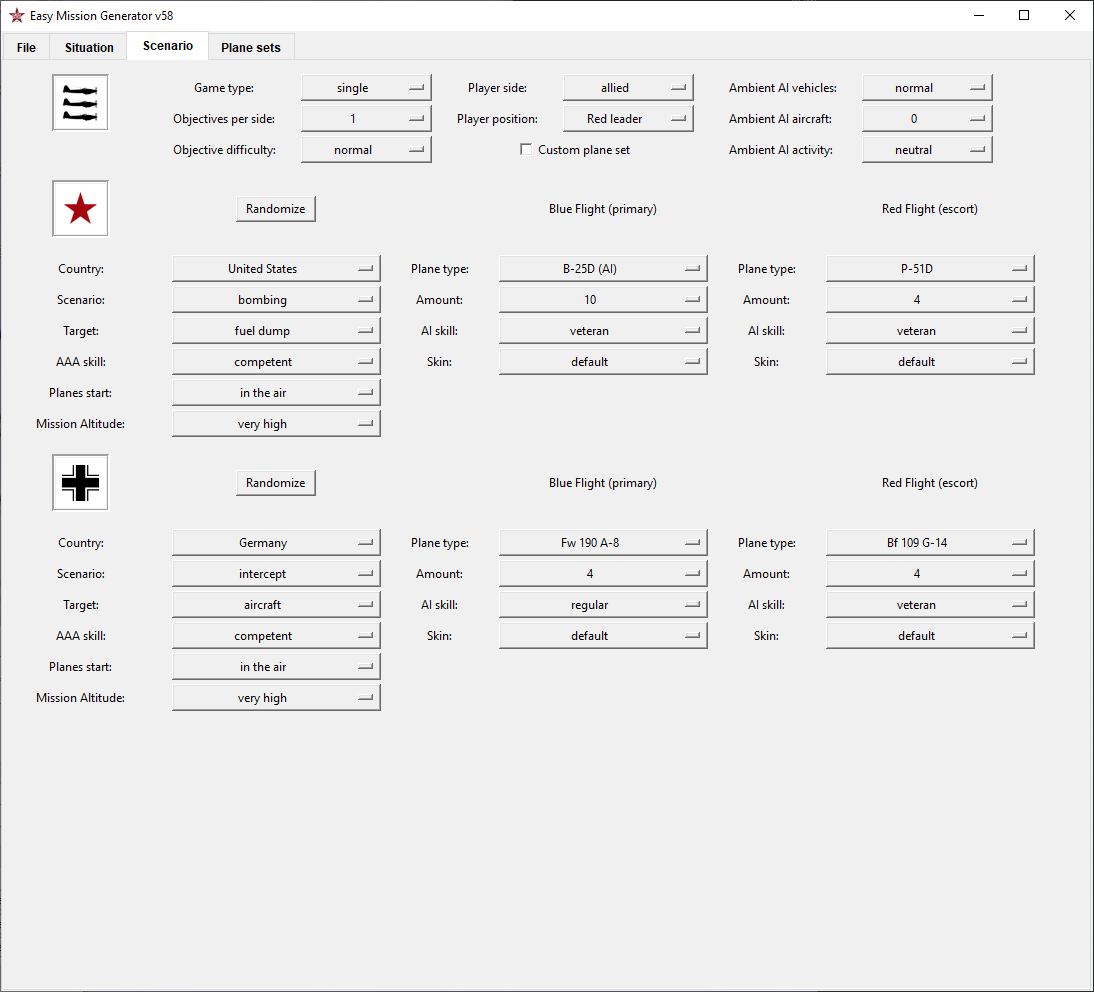
Task: Open the Germany country dropdown
Action: point(276,543)
